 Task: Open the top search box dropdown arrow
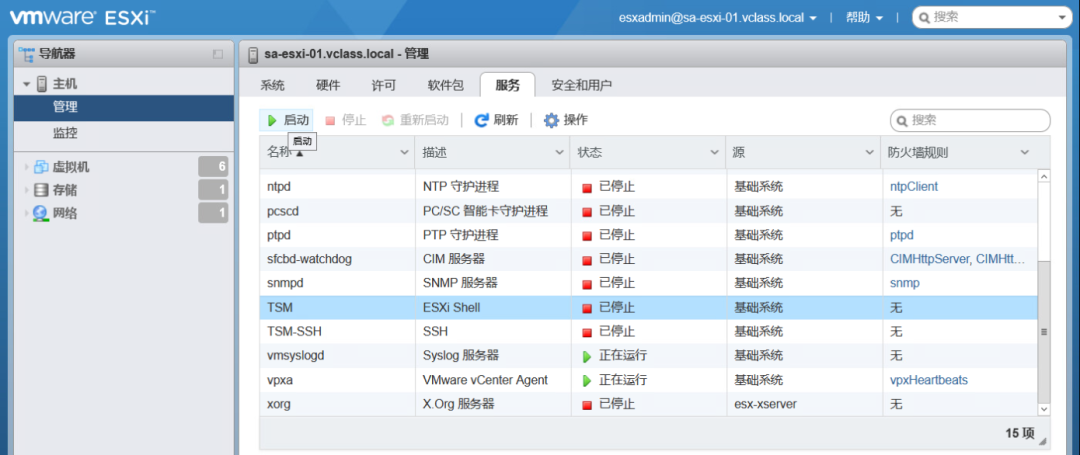[1061, 19]
